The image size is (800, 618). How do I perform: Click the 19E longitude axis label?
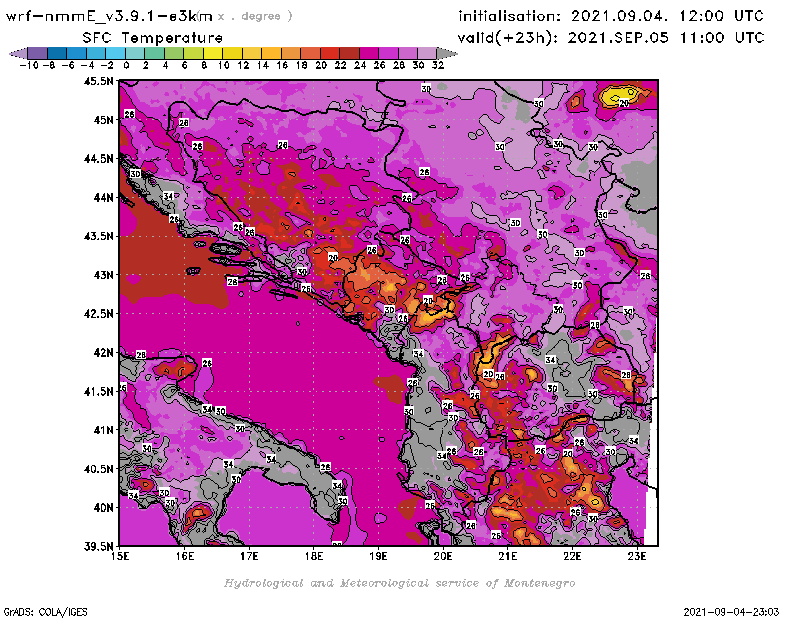pyautogui.click(x=379, y=556)
